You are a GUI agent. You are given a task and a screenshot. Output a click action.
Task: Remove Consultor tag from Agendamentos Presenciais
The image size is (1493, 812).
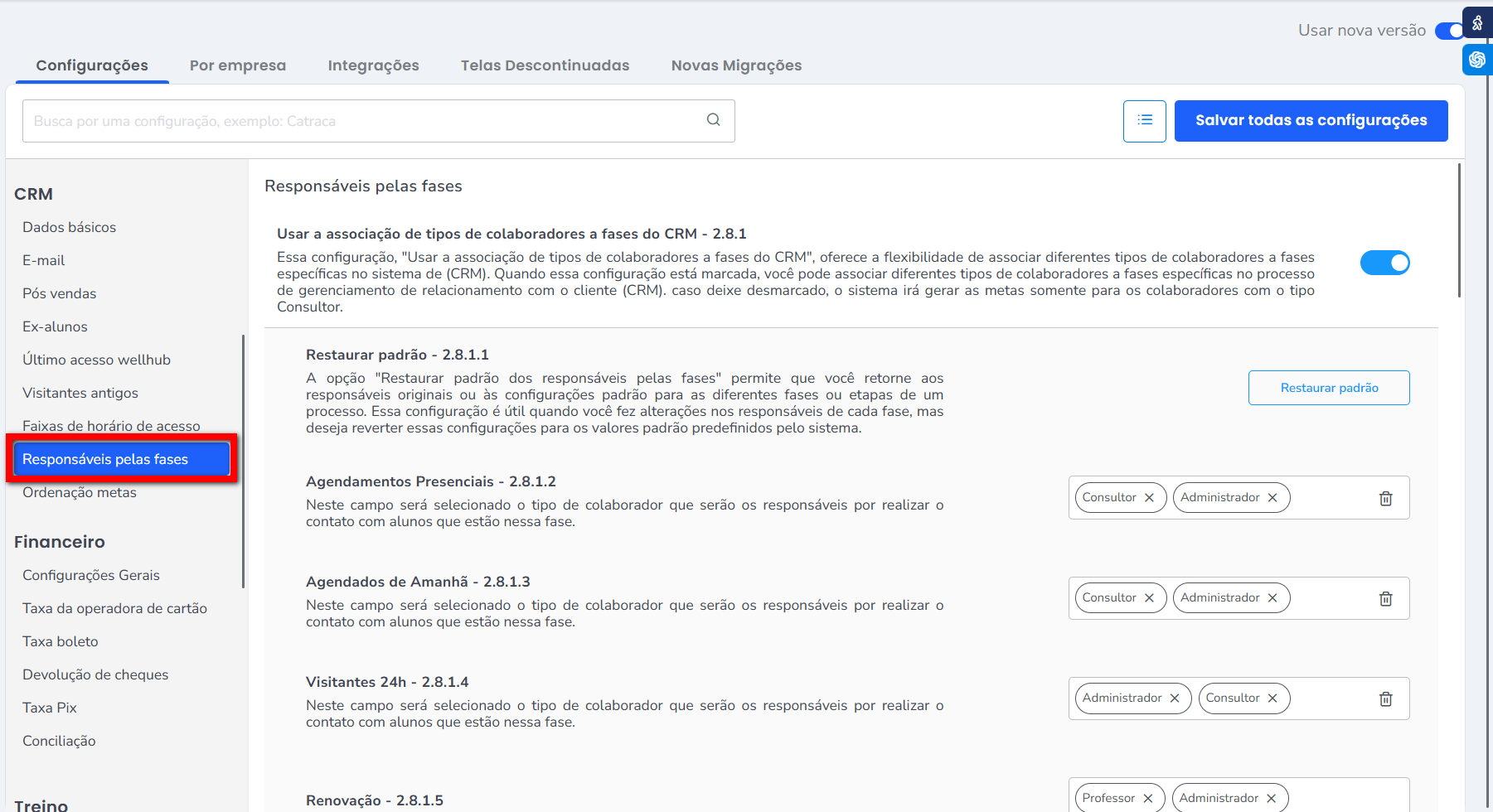pyautogui.click(x=1149, y=498)
